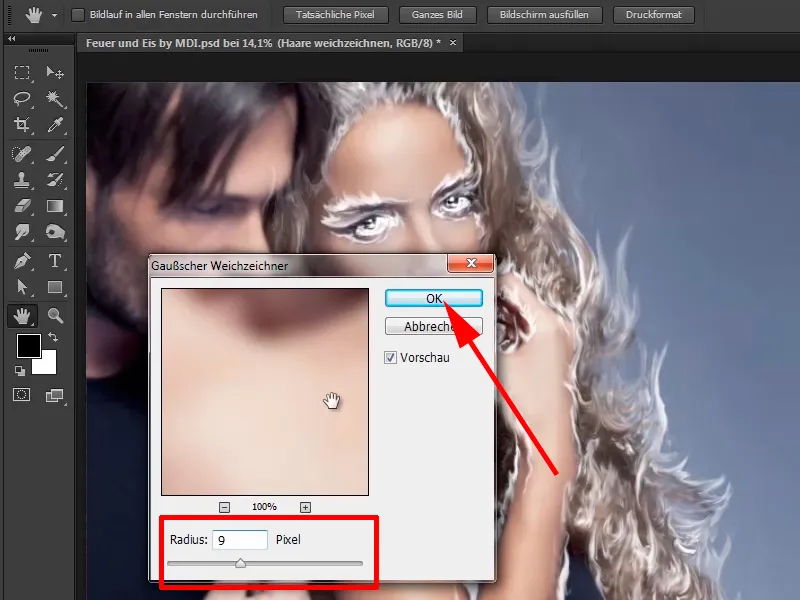Image resolution: width=800 pixels, height=600 pixels.
Task: Select the Clone Stamp tool
Action: [x=22, y=180]
